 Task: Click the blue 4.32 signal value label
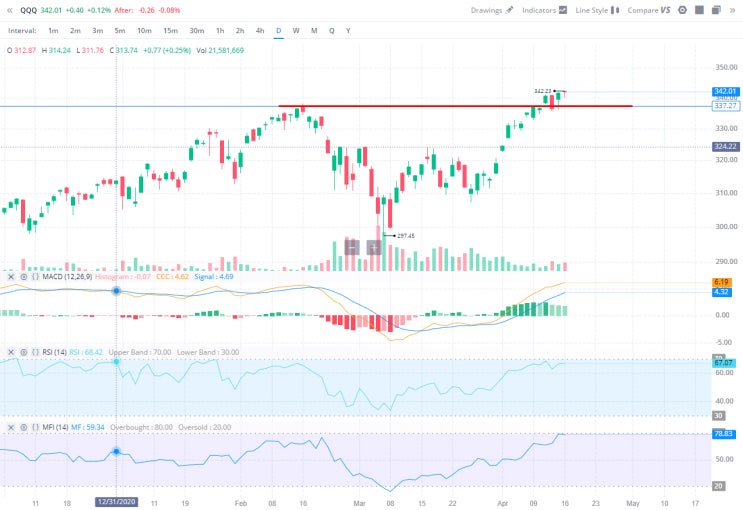pos(722,292)
